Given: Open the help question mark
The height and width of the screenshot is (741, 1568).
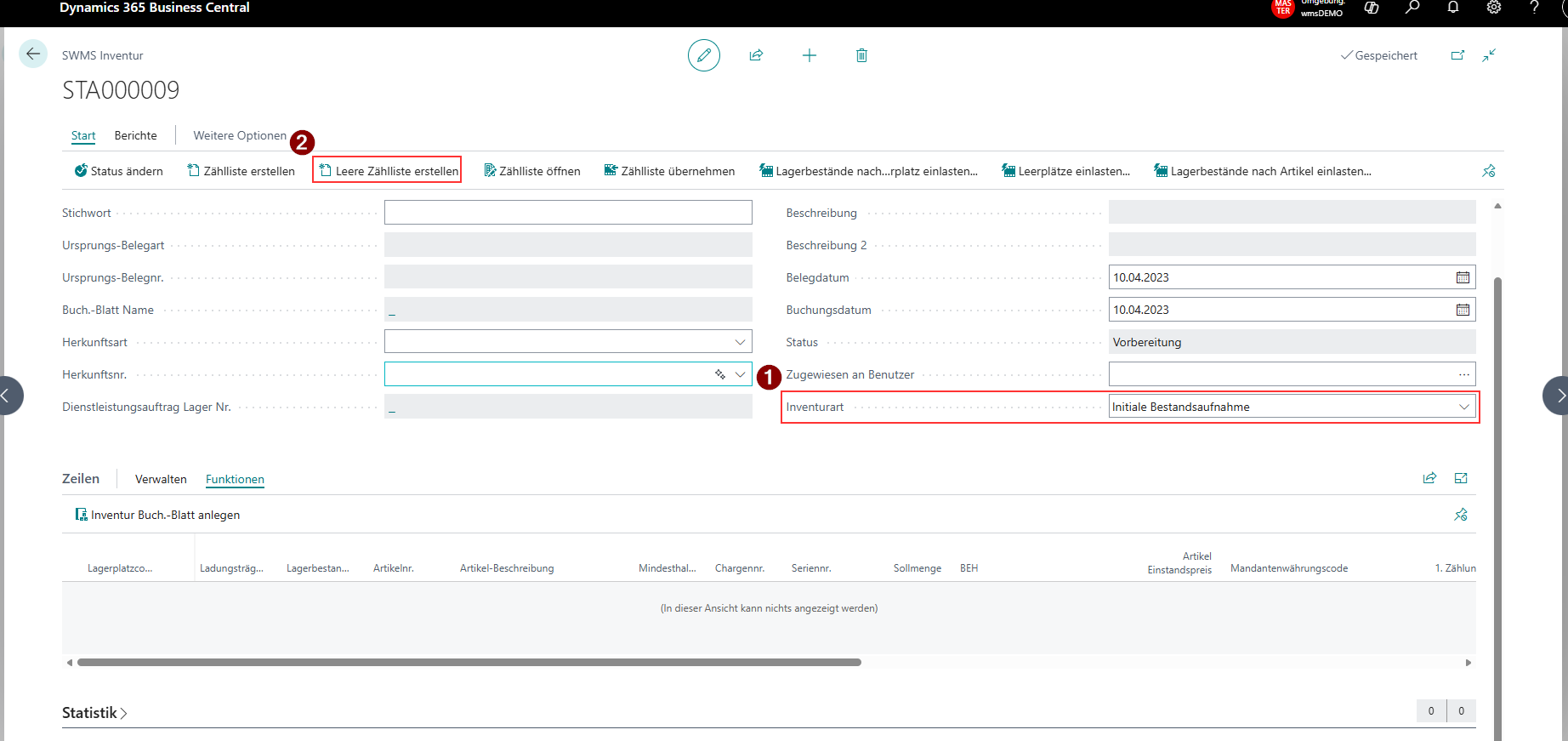Looking at the screenshot, I should [1534, 8].
